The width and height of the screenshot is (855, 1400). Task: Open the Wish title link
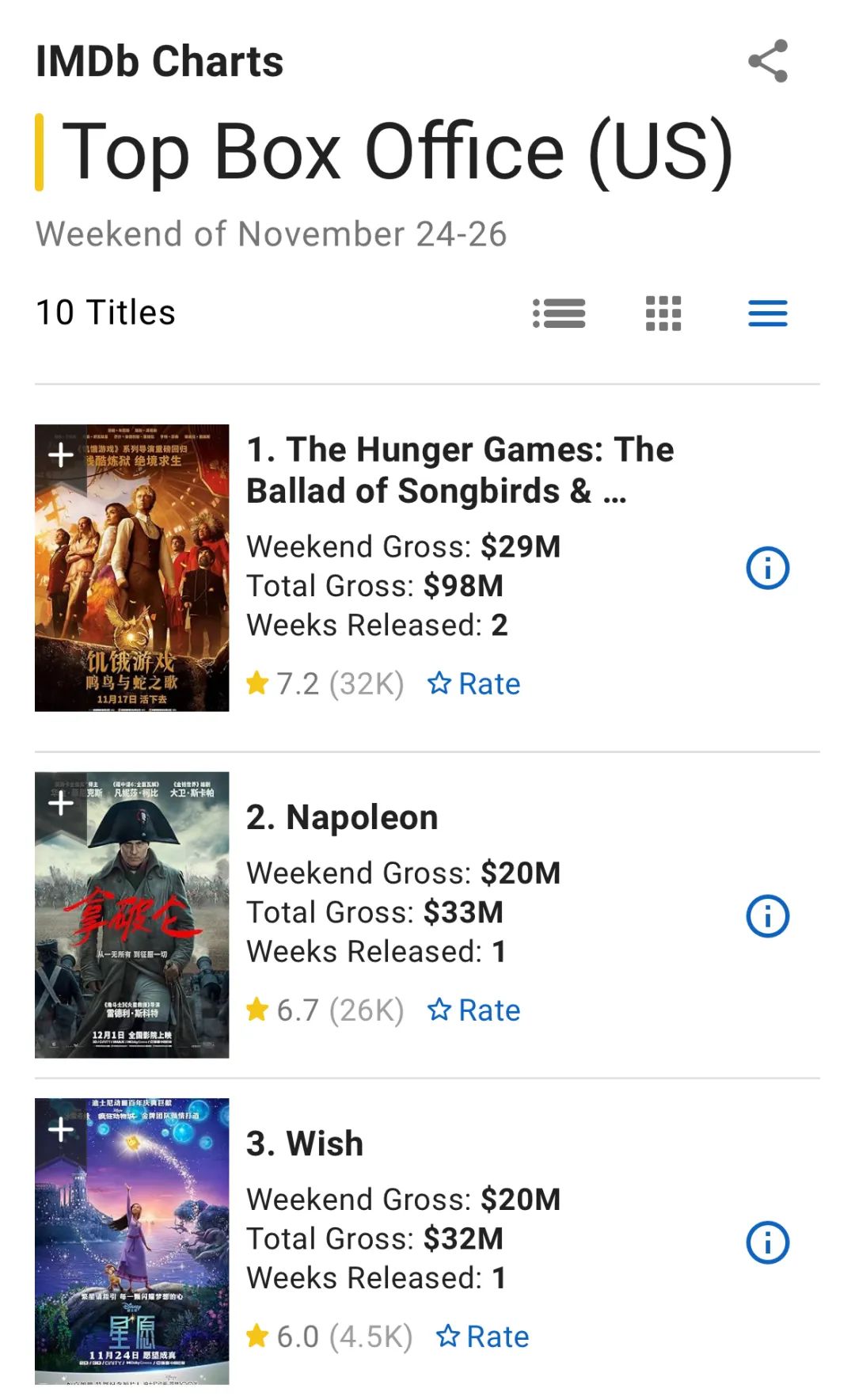point(305,1143)
